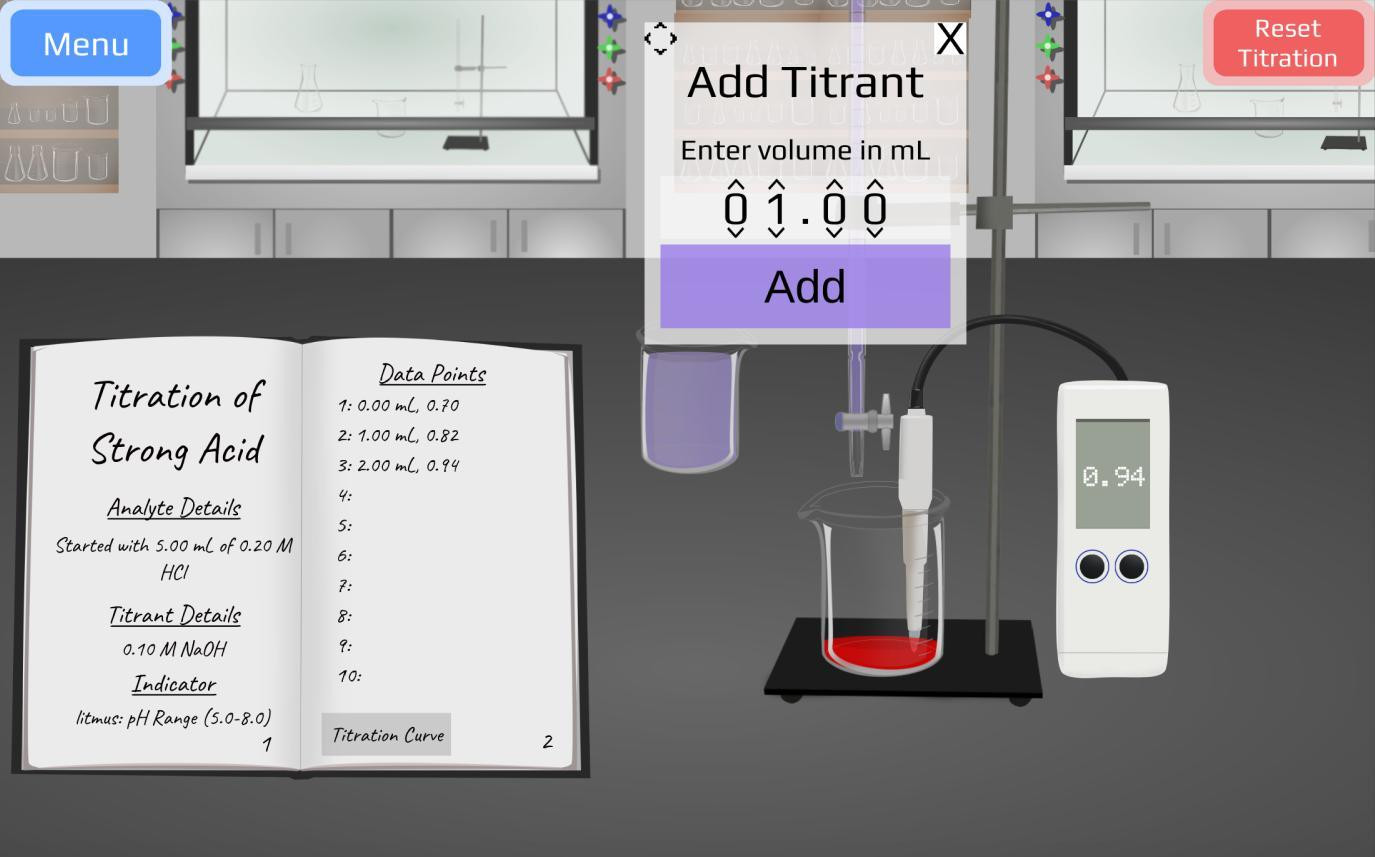Screen dimensions: 1375x857
Task: Close the Add Titrant dialog
Action: (948, 38)
